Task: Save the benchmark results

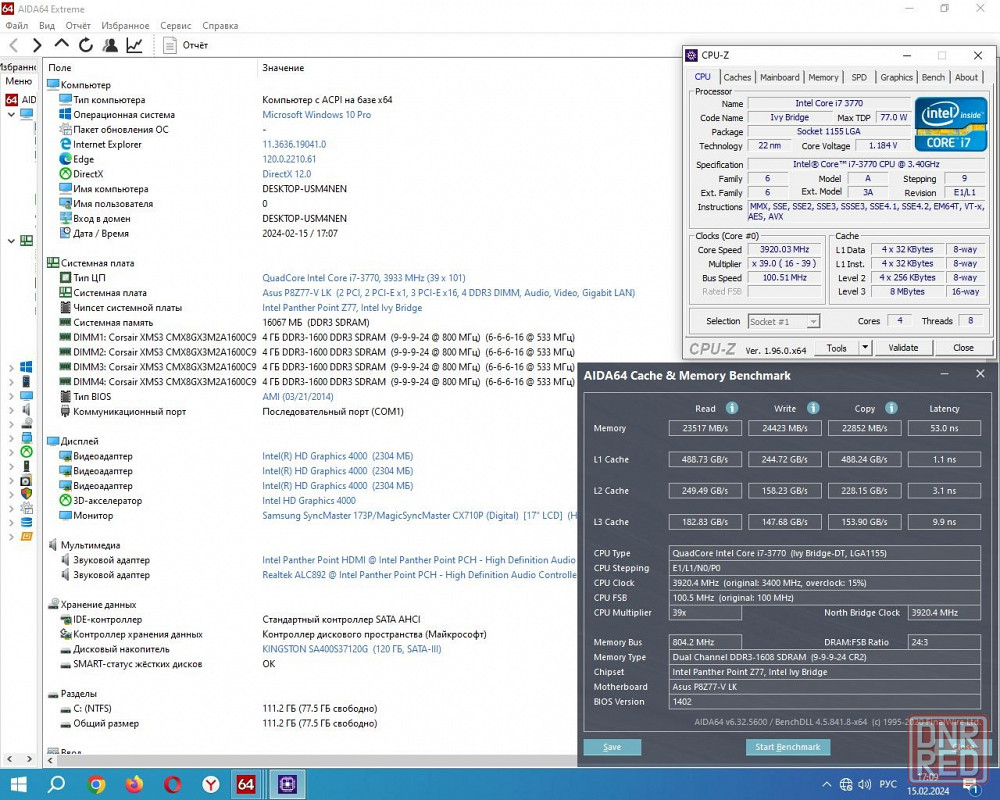Action: click(x=612, y=747)
